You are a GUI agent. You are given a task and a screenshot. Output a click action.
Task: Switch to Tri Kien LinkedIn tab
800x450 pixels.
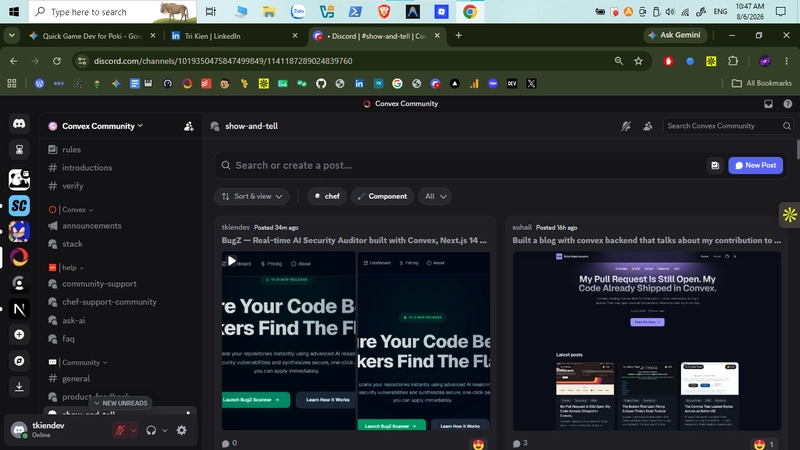coord(234,36)
